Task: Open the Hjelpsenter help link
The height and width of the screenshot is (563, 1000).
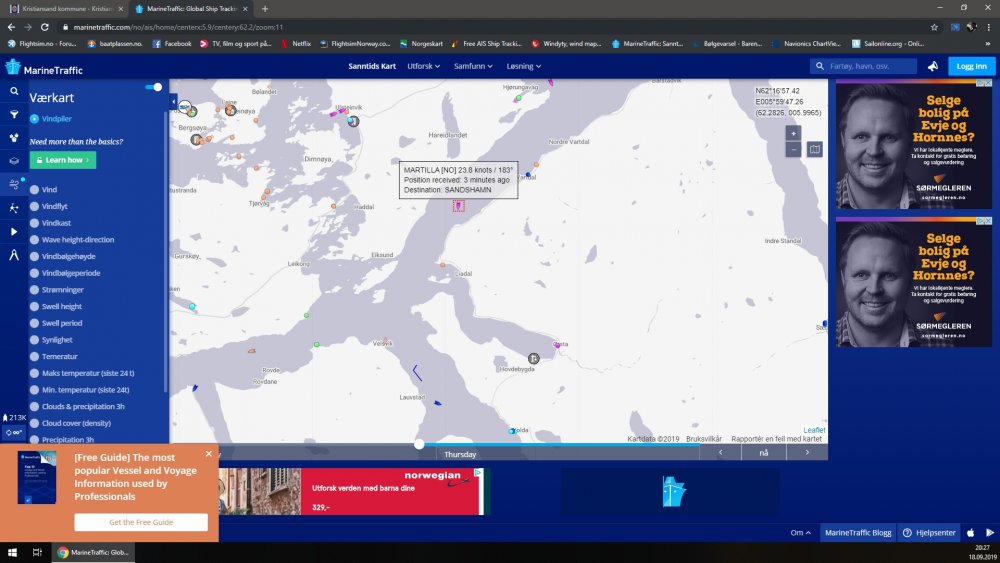Action: point(929,532)
